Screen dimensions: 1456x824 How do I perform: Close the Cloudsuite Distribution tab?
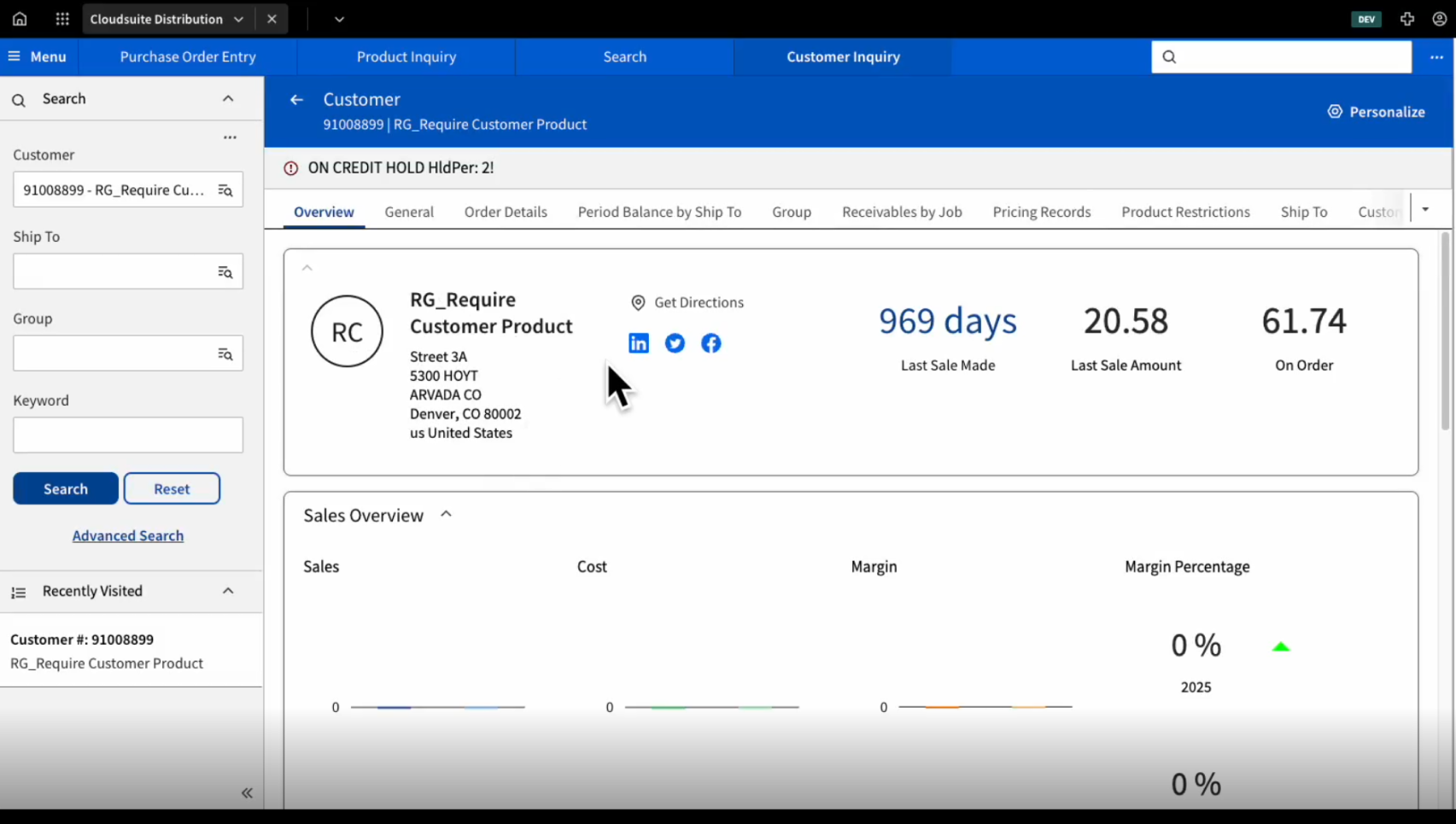point(272,19)
